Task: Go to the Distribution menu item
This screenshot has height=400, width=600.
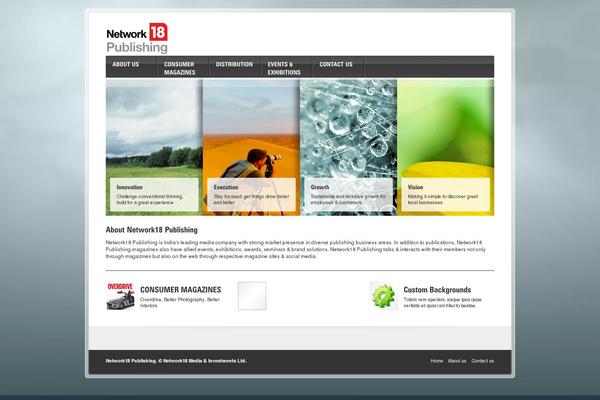Action: pos(234,64)
